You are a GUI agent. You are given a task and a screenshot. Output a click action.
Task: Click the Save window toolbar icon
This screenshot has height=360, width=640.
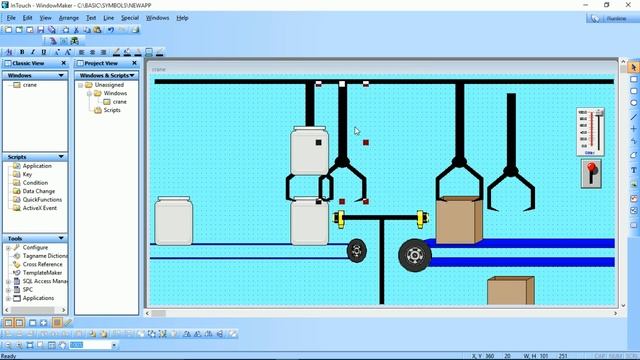pos(40,30)
